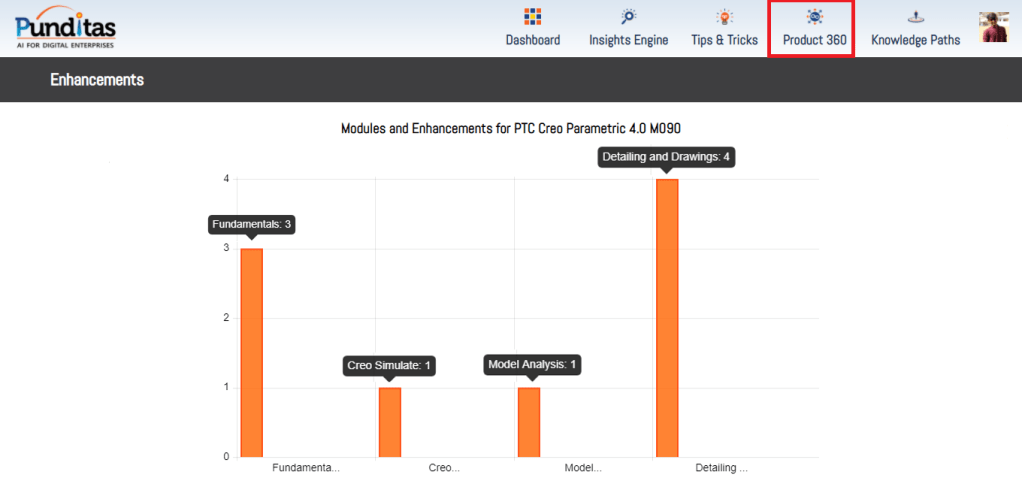Open the user profile avatar
The image size is (1022, 499).
(x=993, y=27)
